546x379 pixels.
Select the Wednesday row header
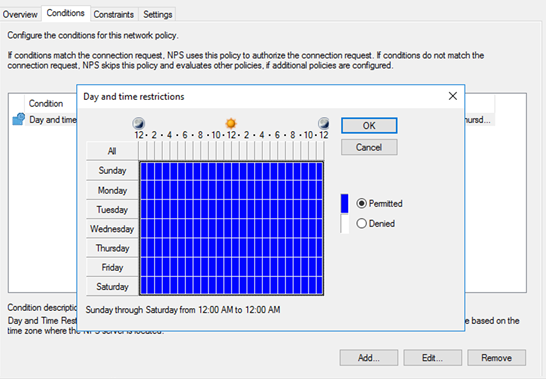coord(112,229)
